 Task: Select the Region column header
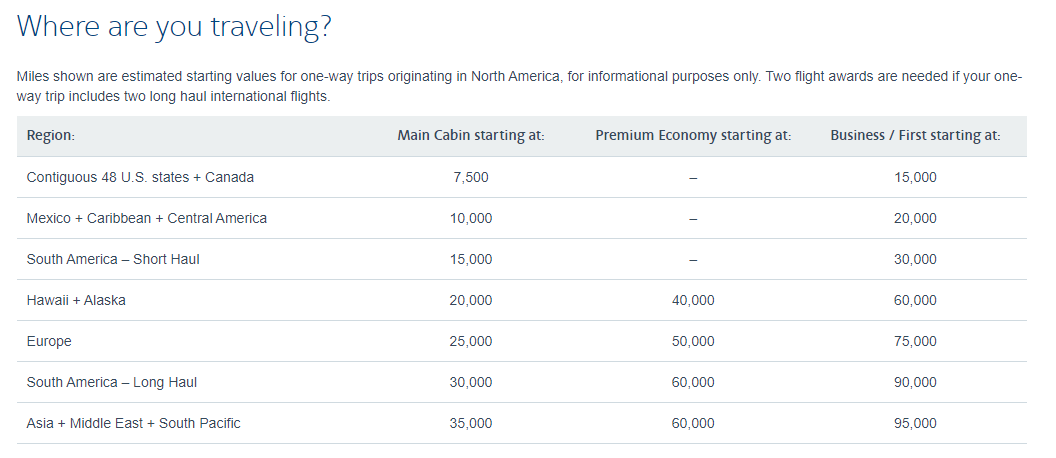coord(51,135)
